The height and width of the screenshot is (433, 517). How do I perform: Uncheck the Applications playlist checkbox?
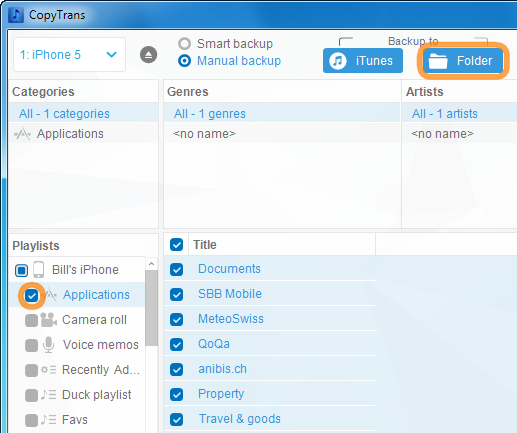point(32,295)
